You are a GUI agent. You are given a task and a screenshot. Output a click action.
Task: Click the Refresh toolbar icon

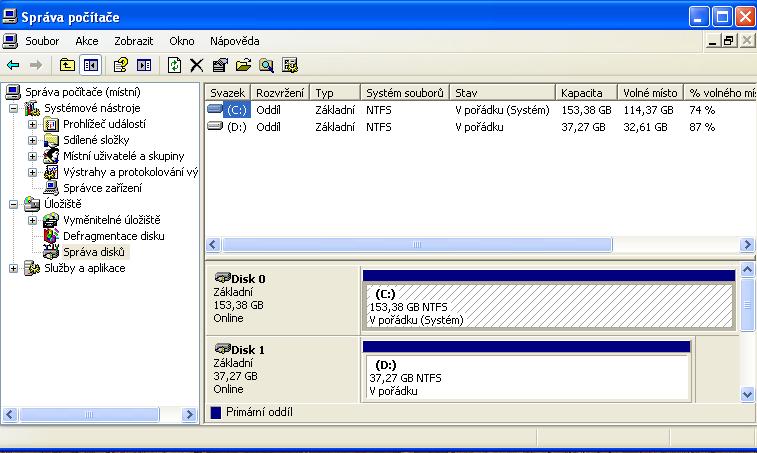click(174, 65)
